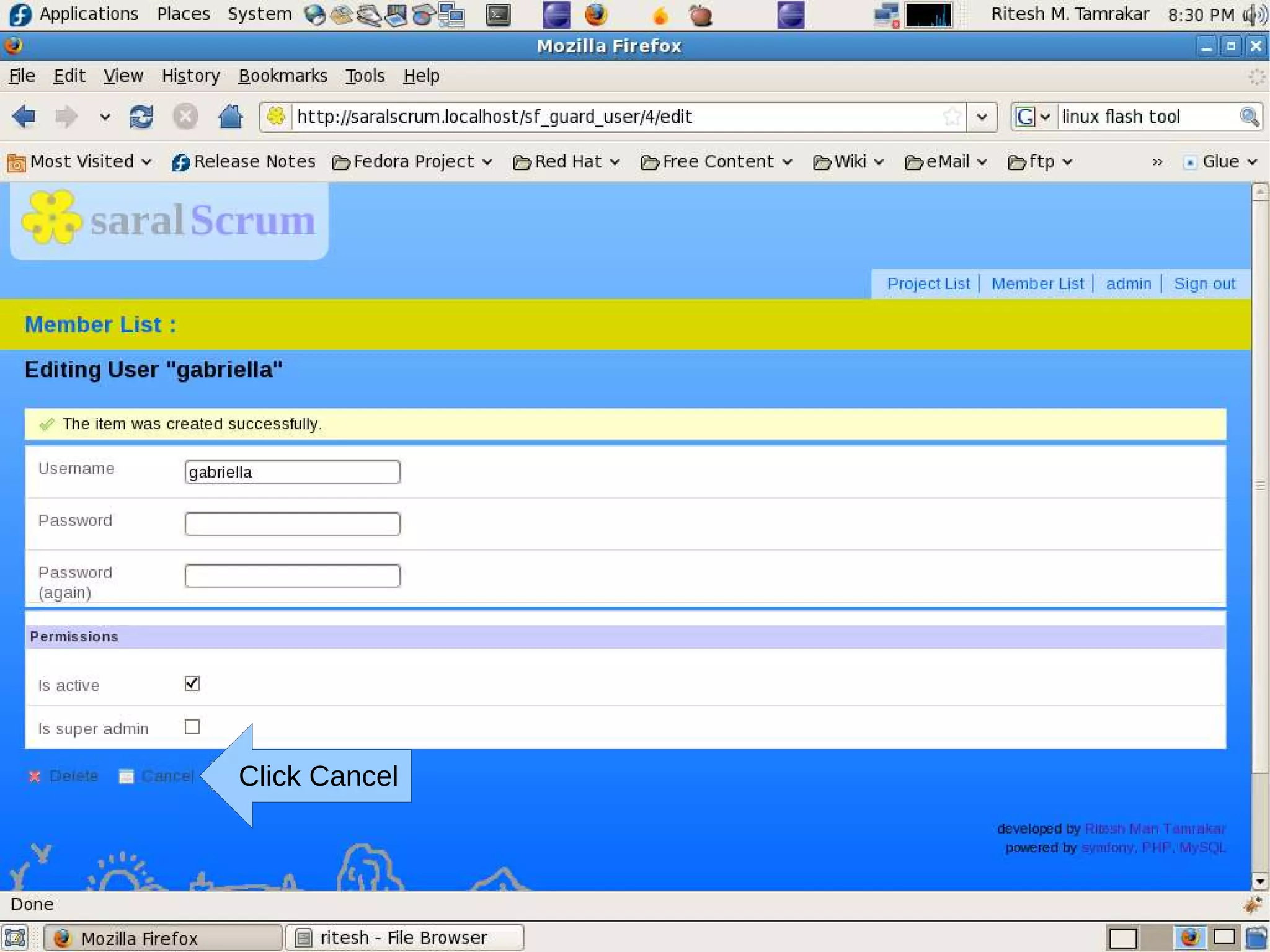Open the View menu
This screenshot has width=1270, height=952.
point(123,76)
